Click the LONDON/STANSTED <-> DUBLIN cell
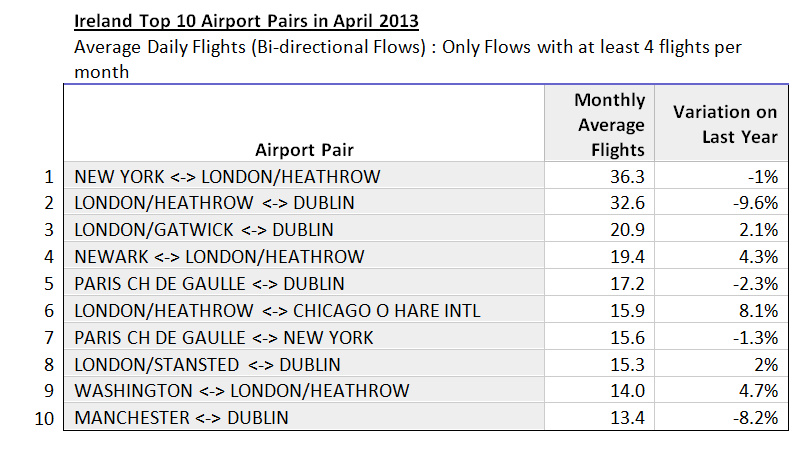 304,364
